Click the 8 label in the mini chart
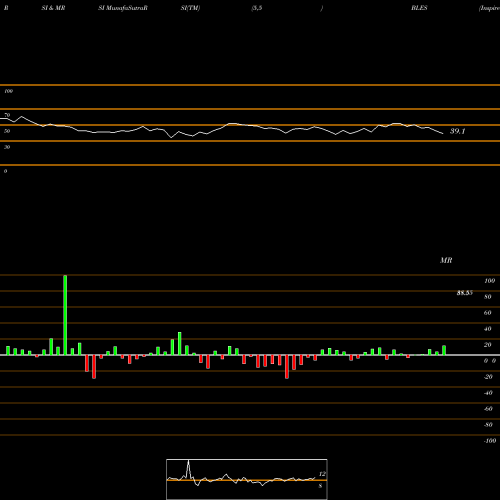 (320, 486)
